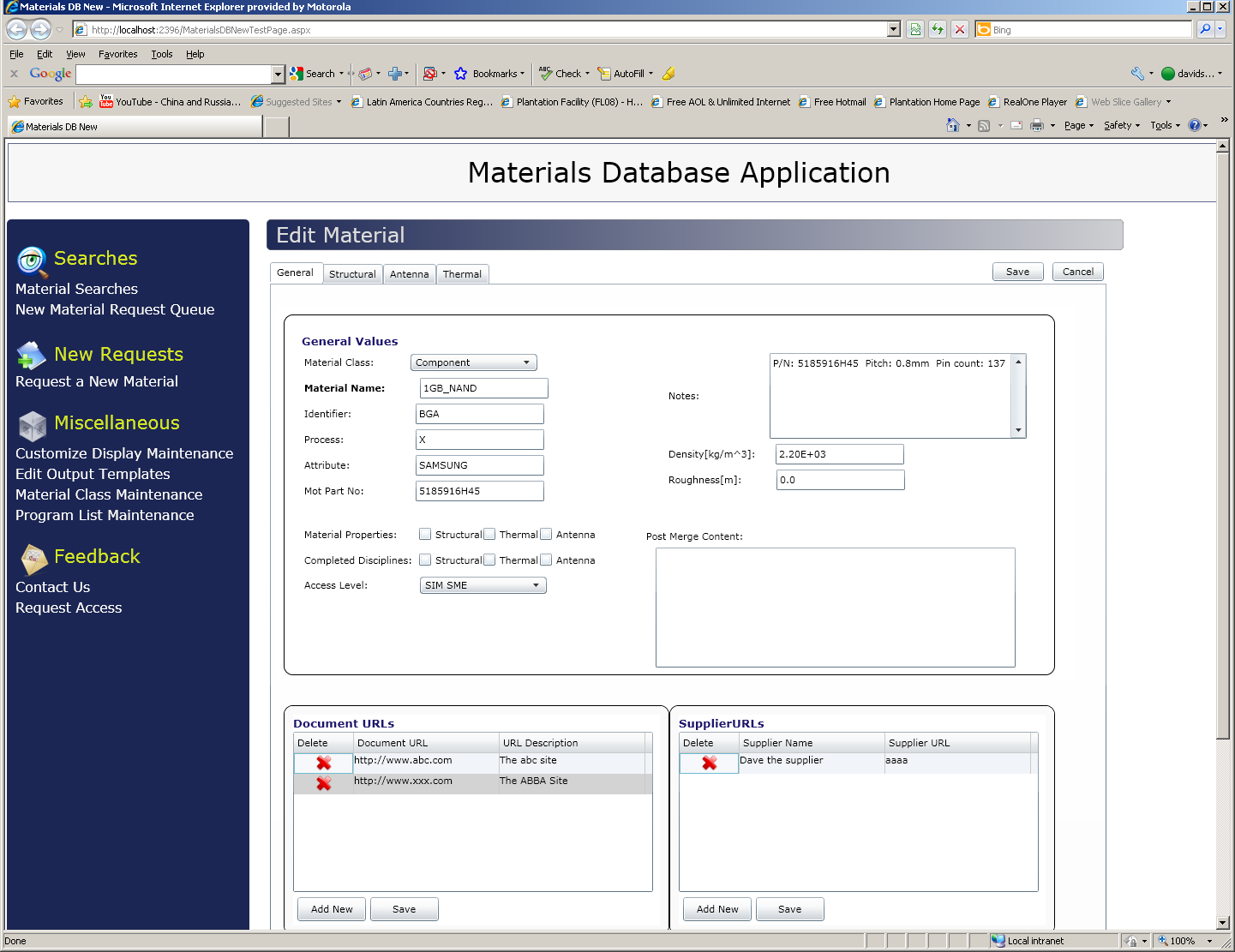Check Structural under Completed Disciplines
Image resolution: width=1235 pixels, height=952 pixels.
pyautogui.click(x=425, y=560)
